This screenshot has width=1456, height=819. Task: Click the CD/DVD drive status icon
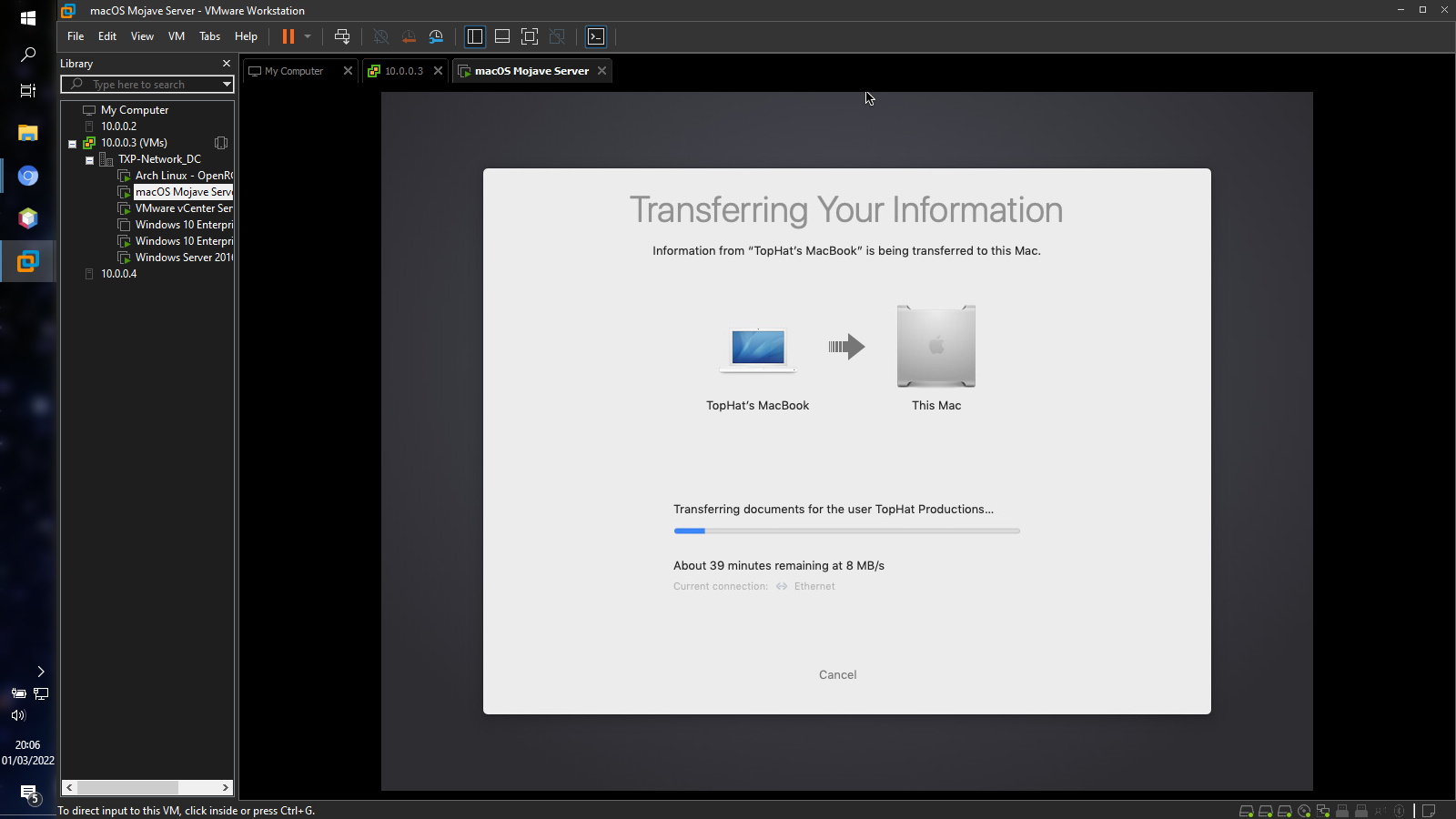click(x=1304, y=811)
